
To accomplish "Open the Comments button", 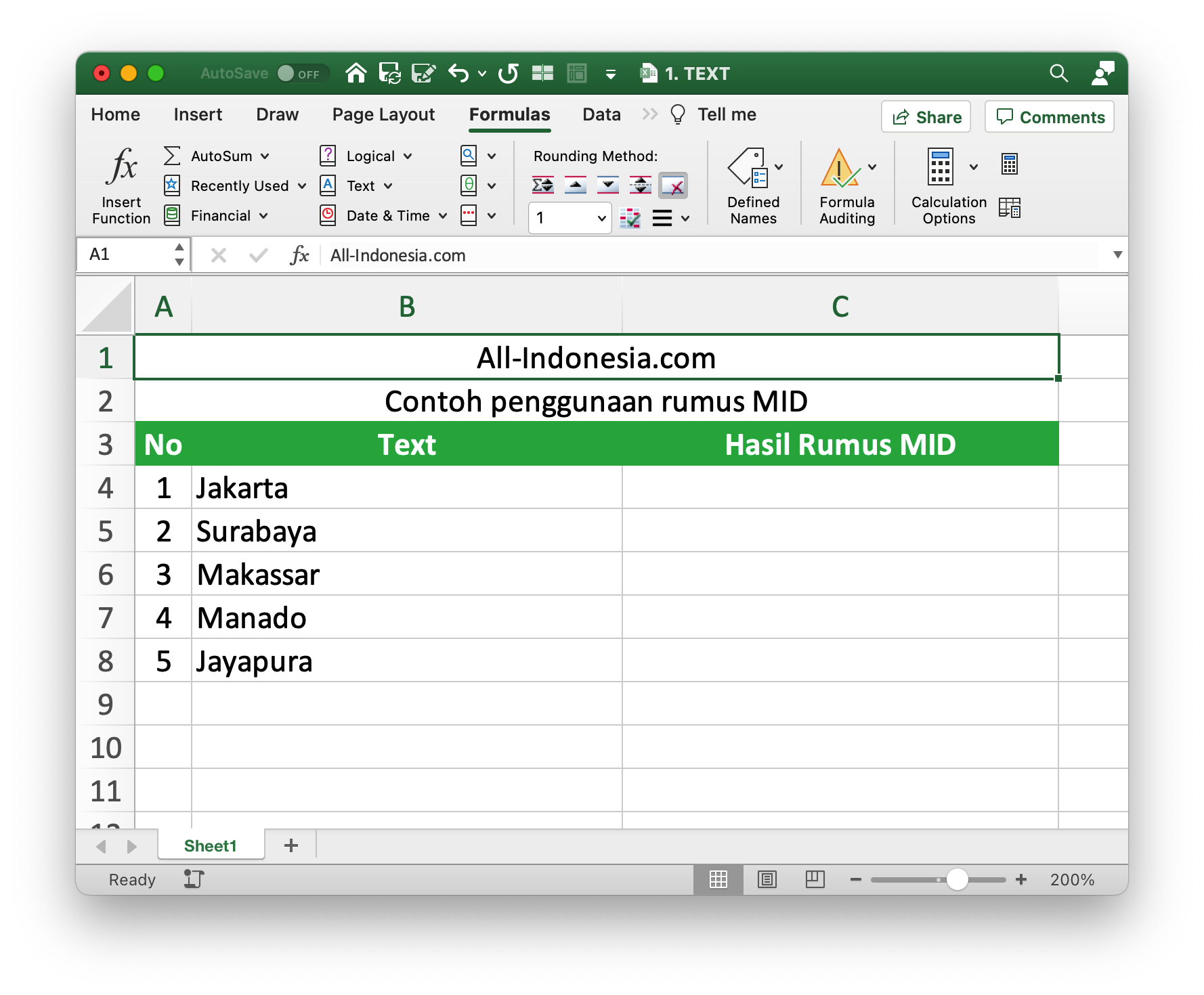I will [1049, 117].
